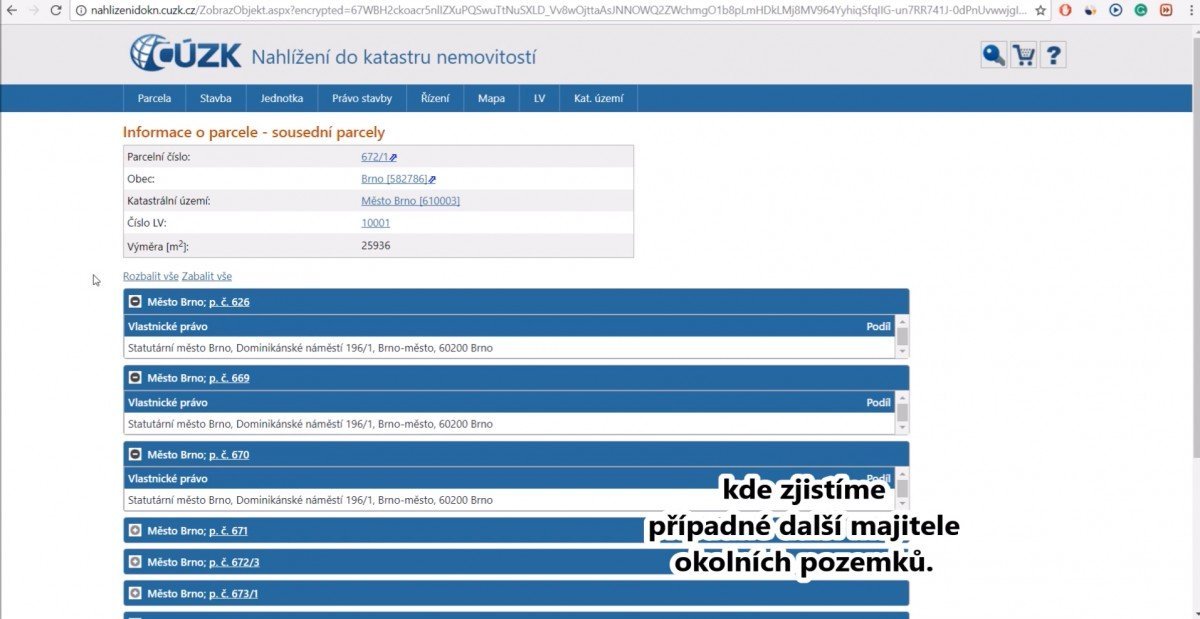1200x619 pixels.
Task: Open the p. č. 669 parcel link
Action: [x=229, y=378]
